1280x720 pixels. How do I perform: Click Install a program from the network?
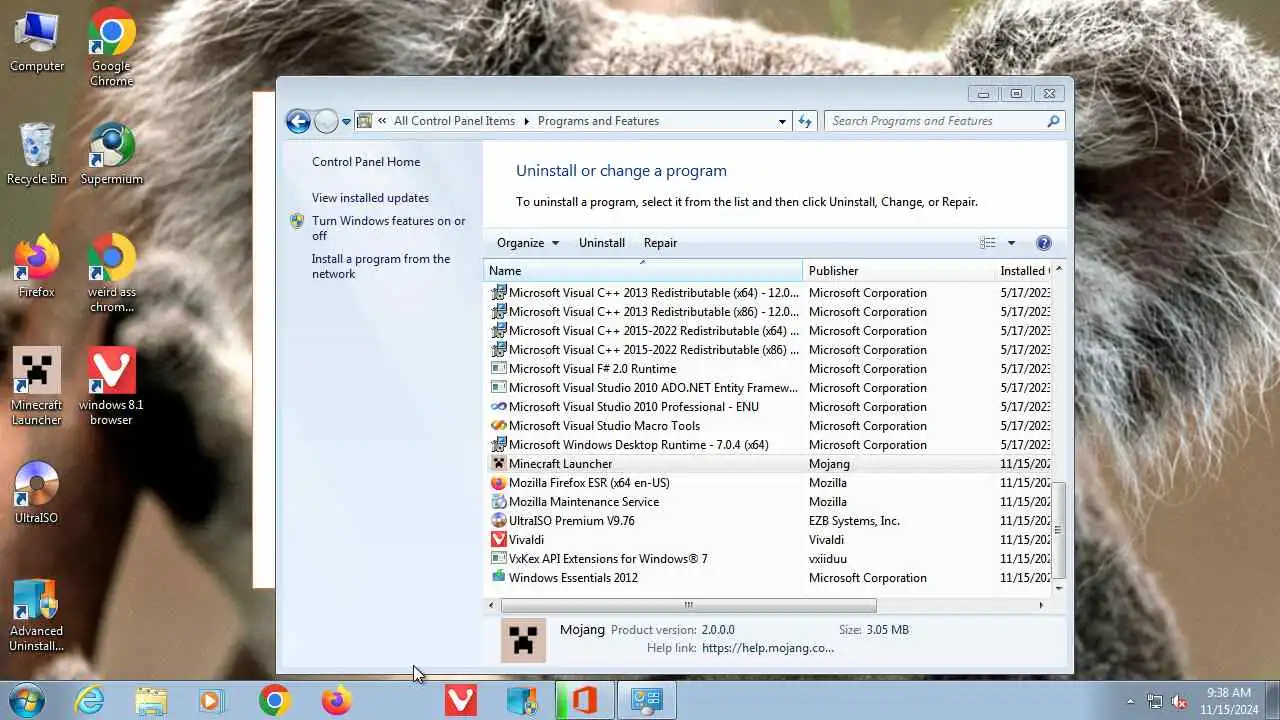[x=381, y=266]
